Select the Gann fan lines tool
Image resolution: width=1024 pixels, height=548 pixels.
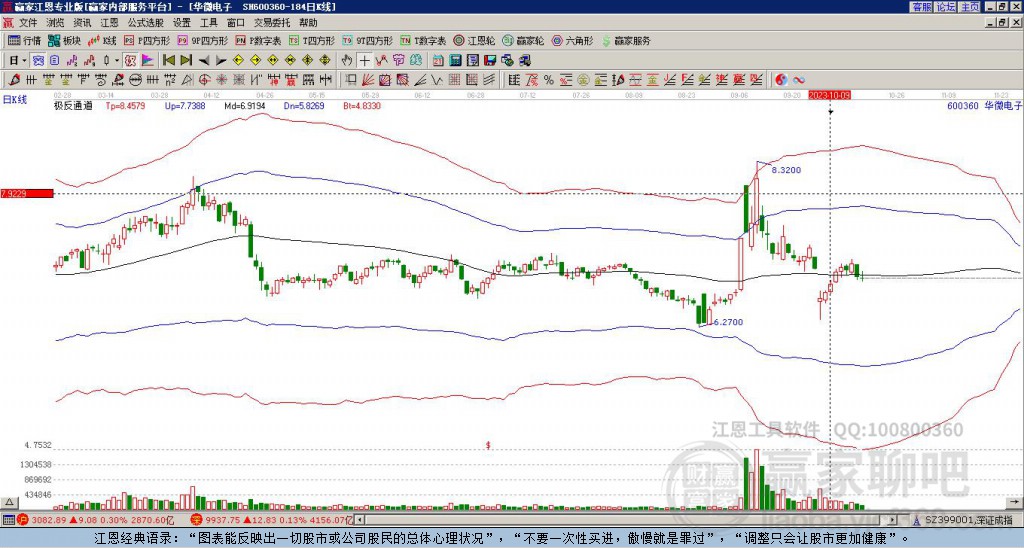pyautogui.click(x=368, y=80)
